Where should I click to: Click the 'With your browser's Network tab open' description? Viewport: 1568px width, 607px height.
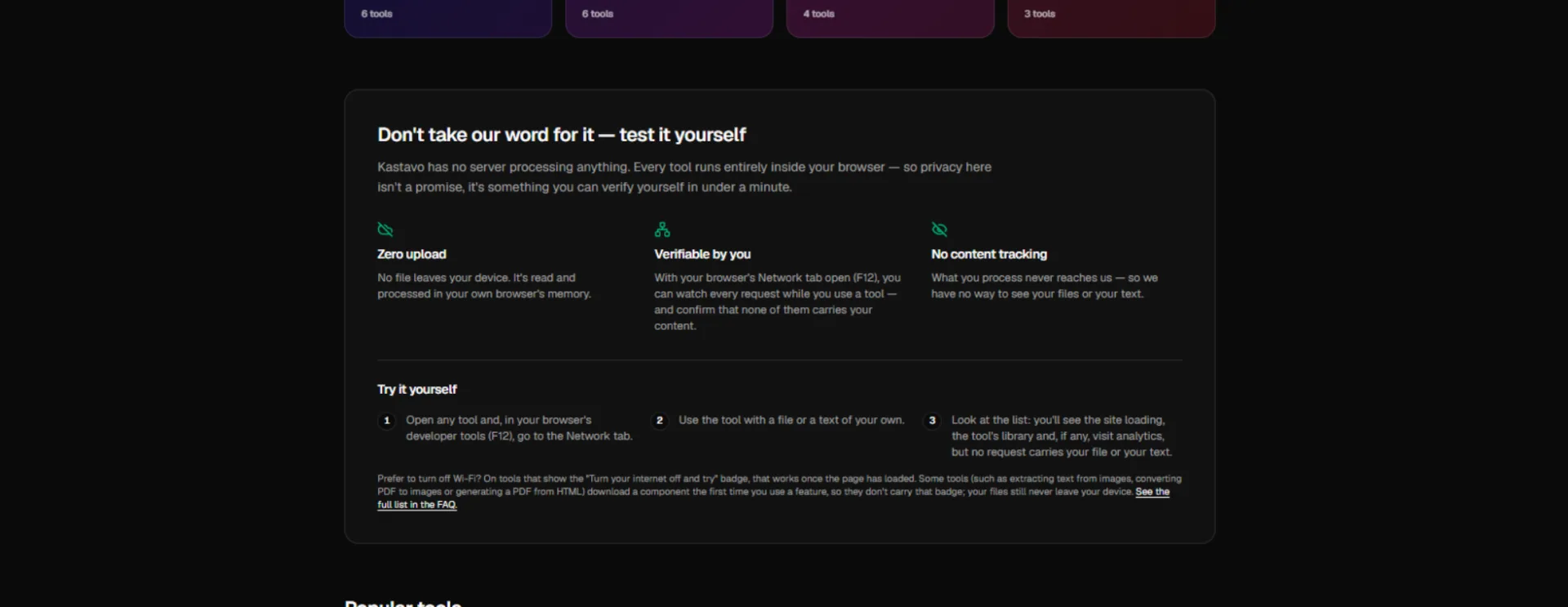[777, 301]
